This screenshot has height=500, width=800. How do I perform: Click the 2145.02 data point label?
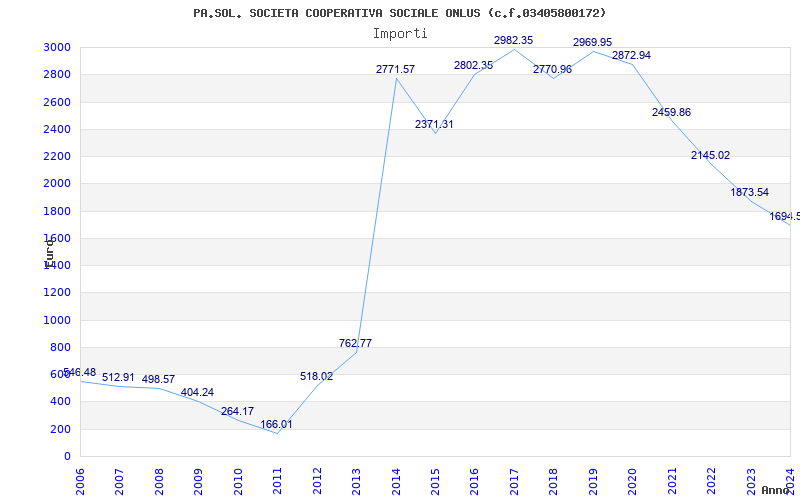(710, 156)
